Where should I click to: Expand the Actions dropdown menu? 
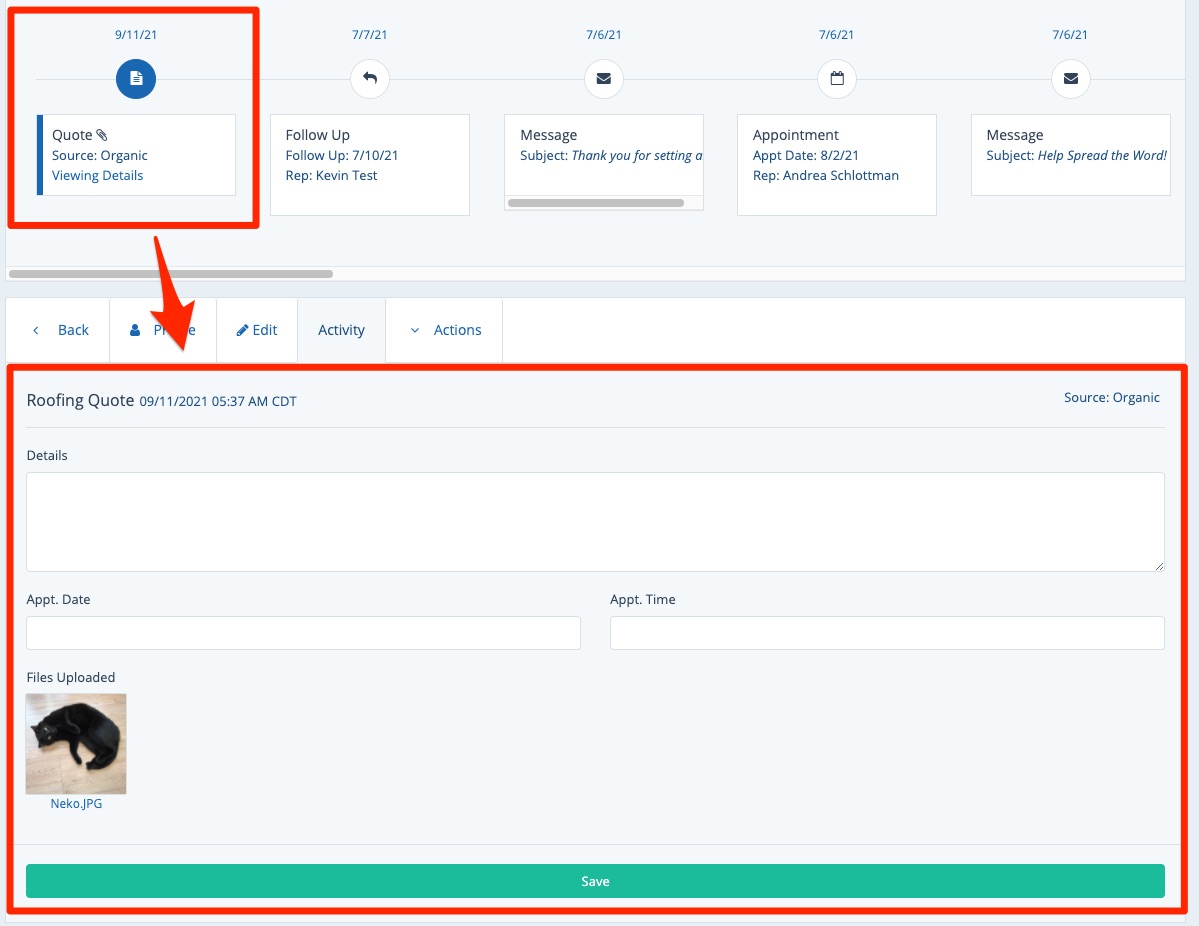tap(445, 330)
